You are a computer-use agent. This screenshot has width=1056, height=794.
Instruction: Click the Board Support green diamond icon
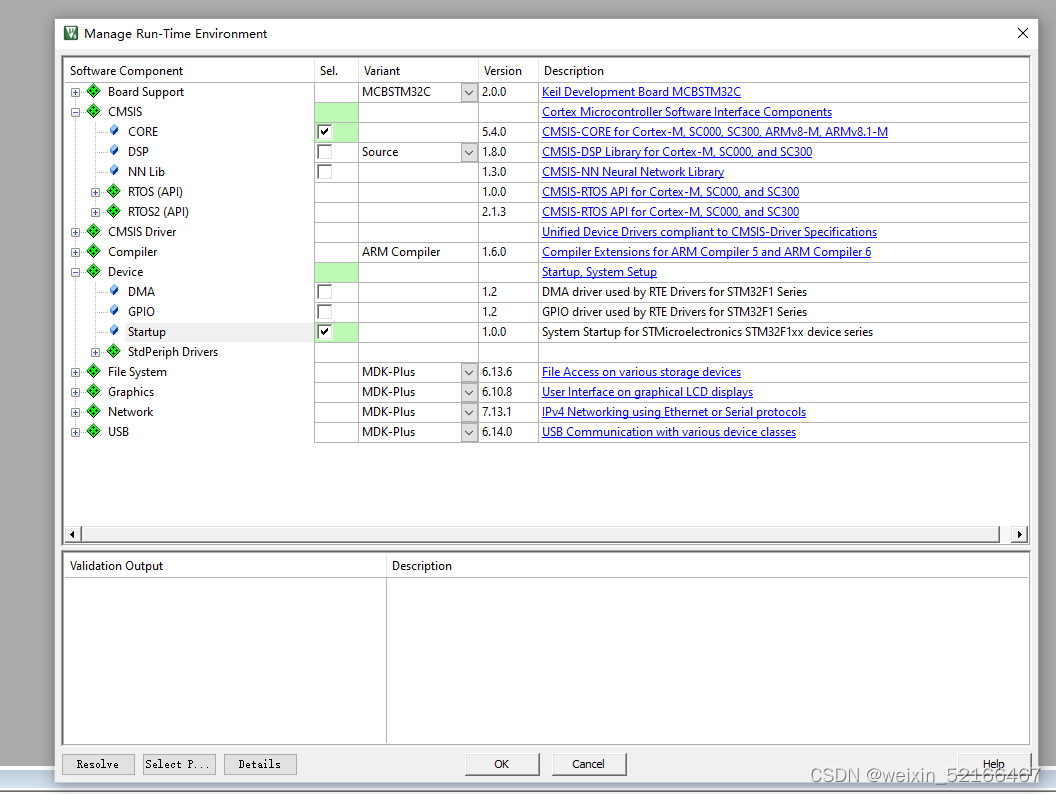pyautogui.click(x=94, y=91)
